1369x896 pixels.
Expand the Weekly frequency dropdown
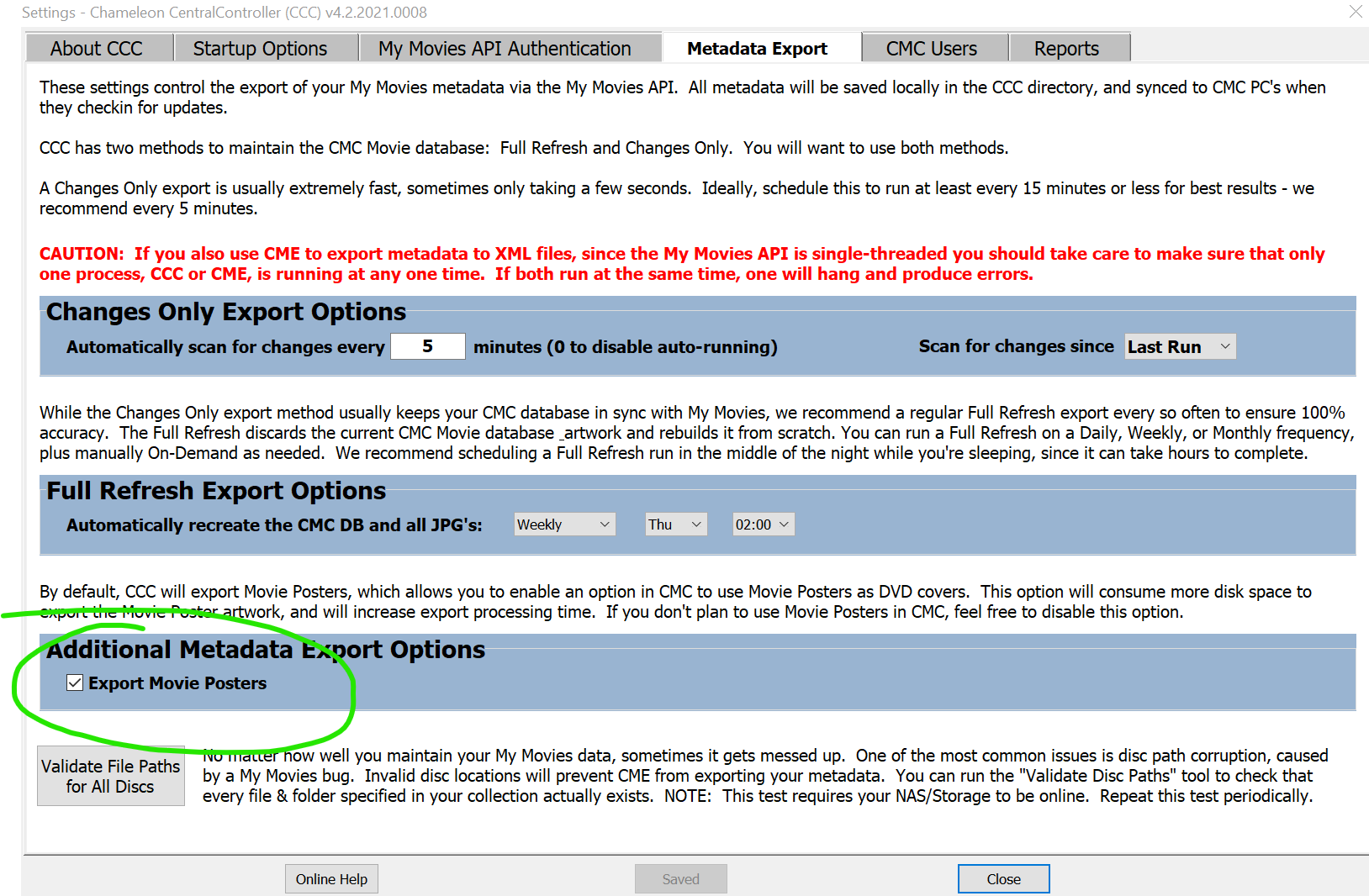pos(564,524)
